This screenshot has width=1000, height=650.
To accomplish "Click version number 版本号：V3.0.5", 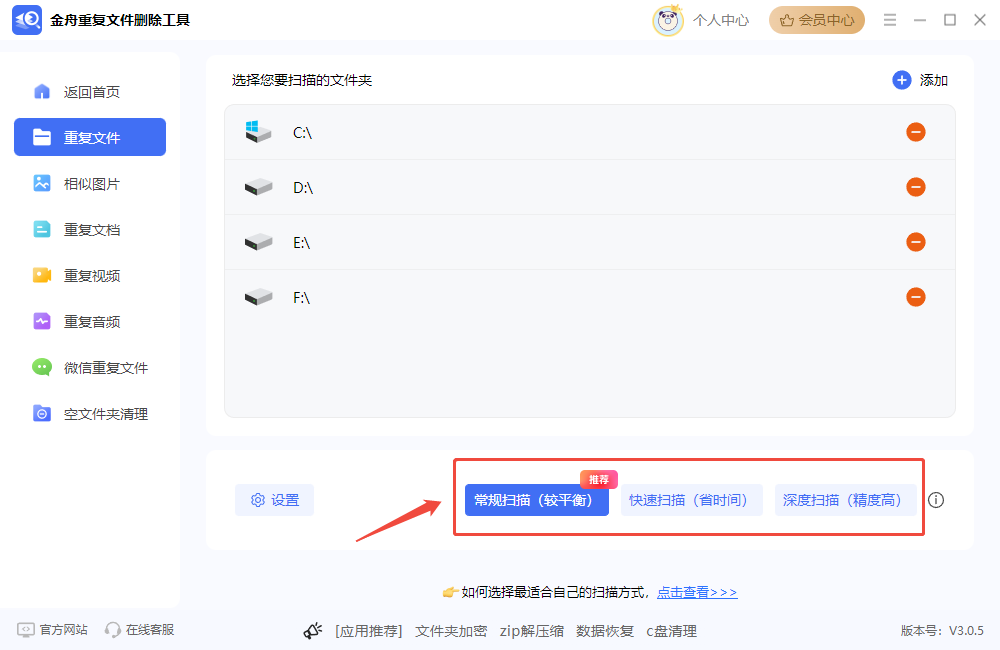I will tap(942, 631).
